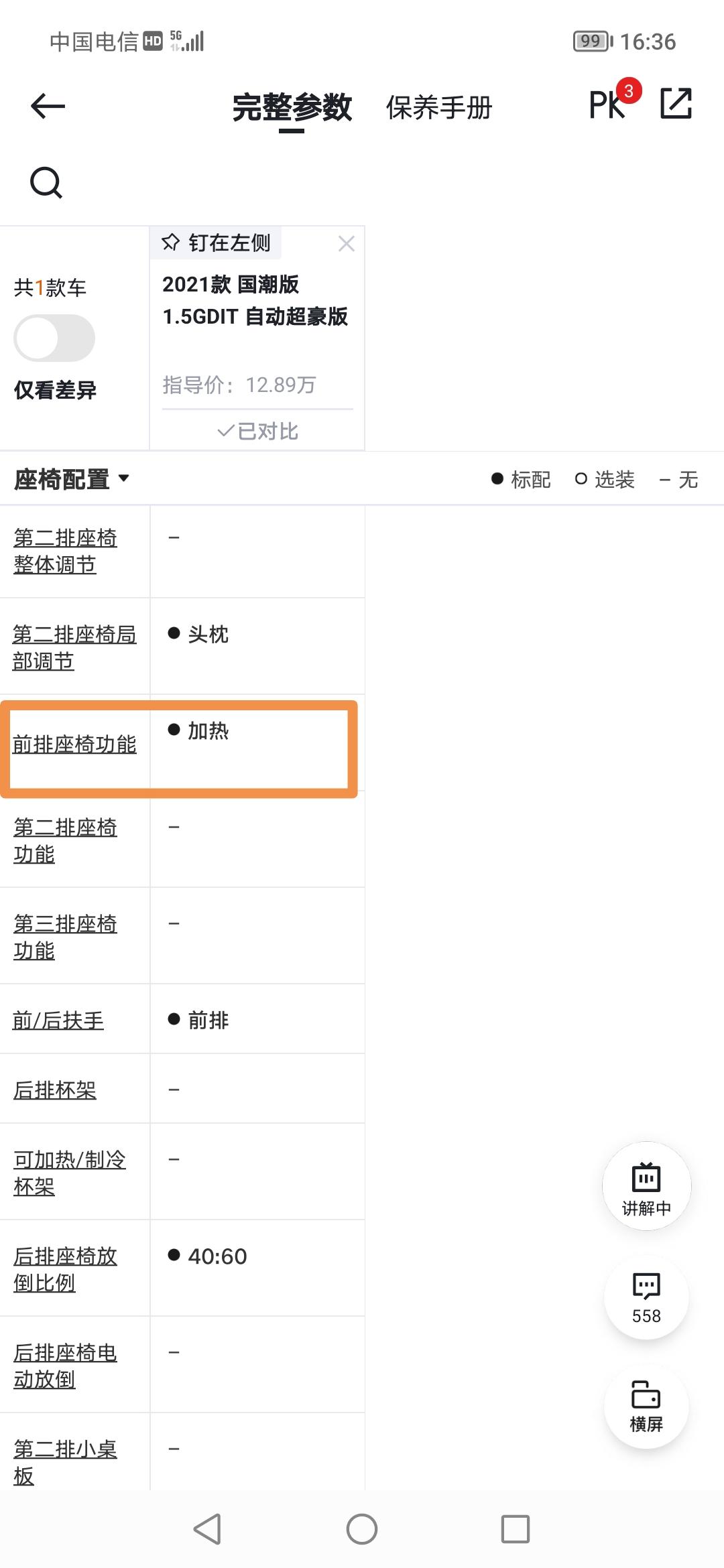Open the search magnifier icon
Image resolution: width=724 pixels, height=1568 pixels.
(46, 183)
